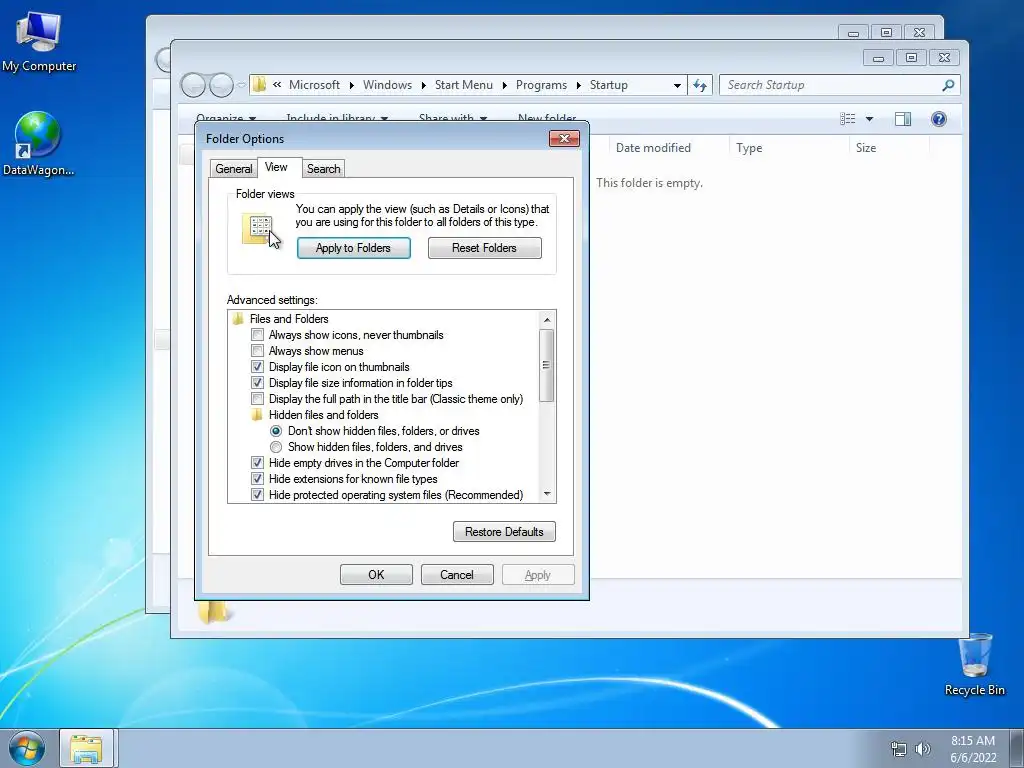
Task: Open the DataWagon desktop shortcut
Action: [x=39, y=144]
